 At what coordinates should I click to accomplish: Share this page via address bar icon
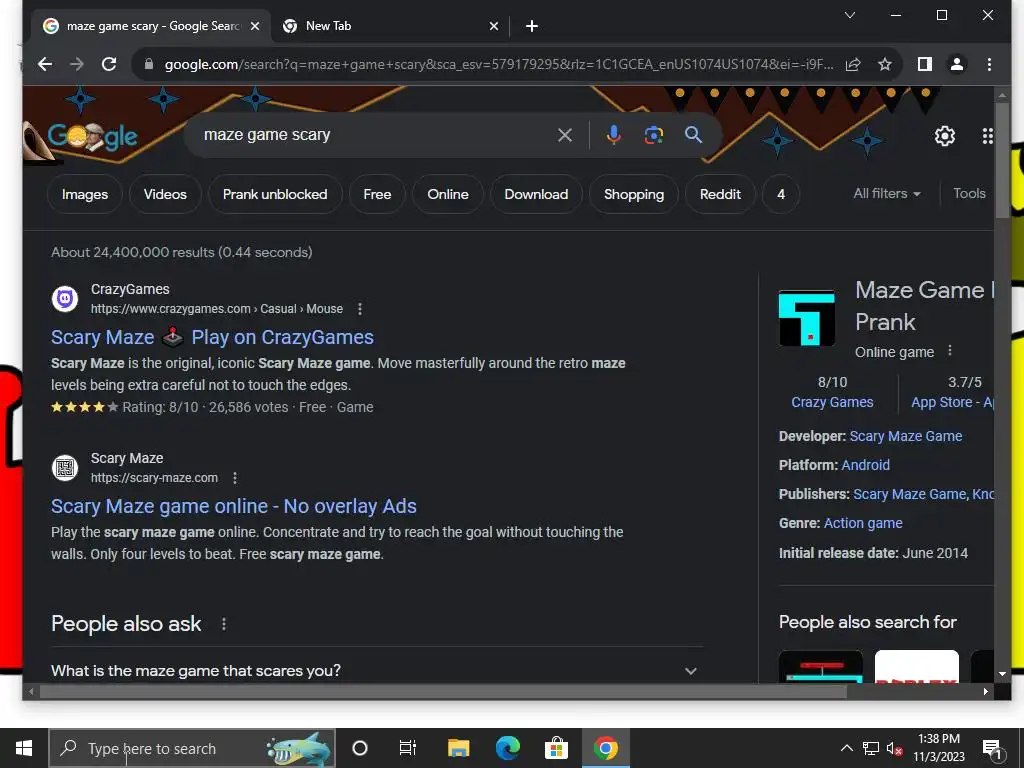pyautogui.click(x=853, y=64)
